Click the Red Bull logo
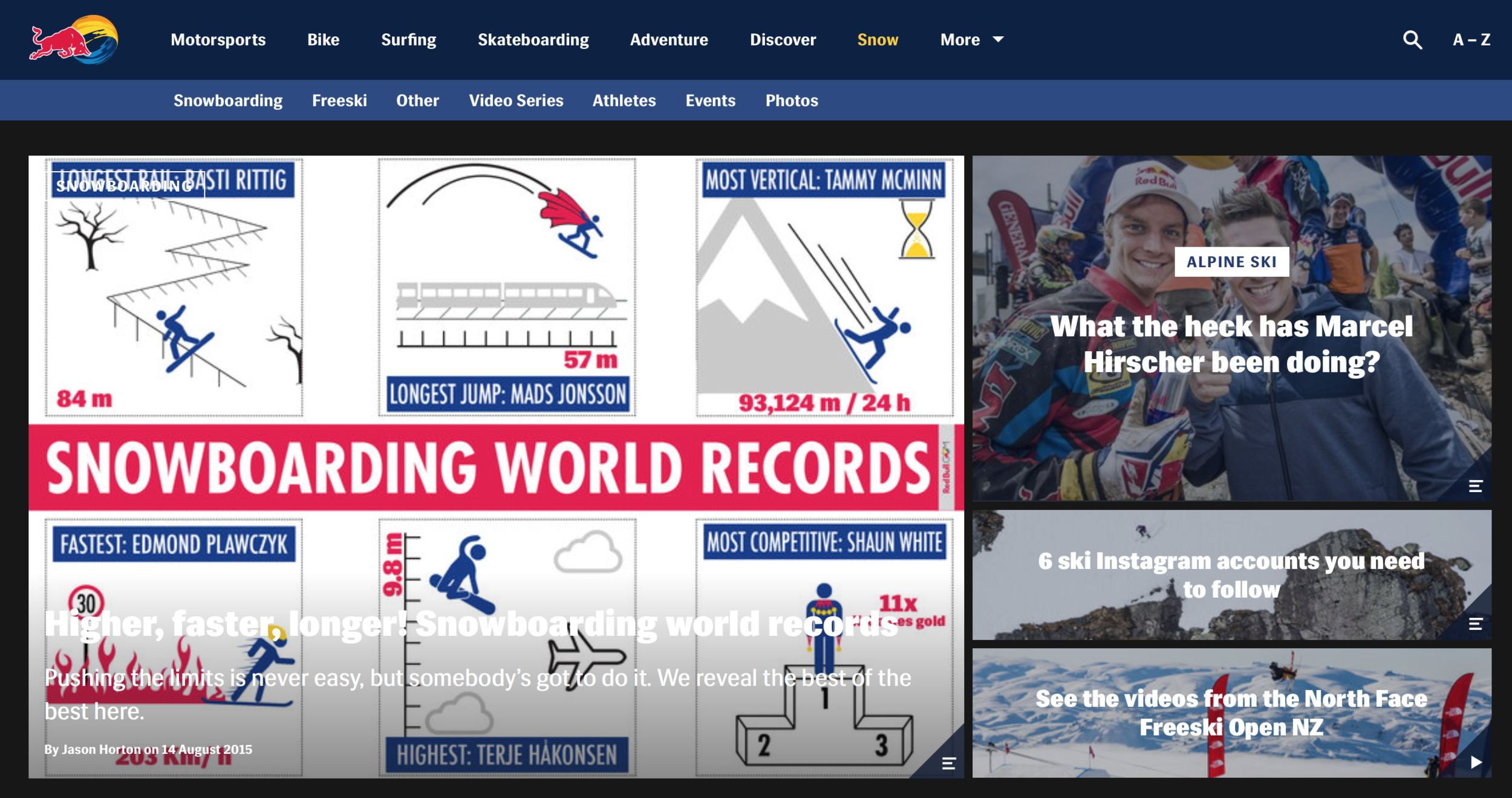The height and width of the screenshot is (798, 1512). 74,40
